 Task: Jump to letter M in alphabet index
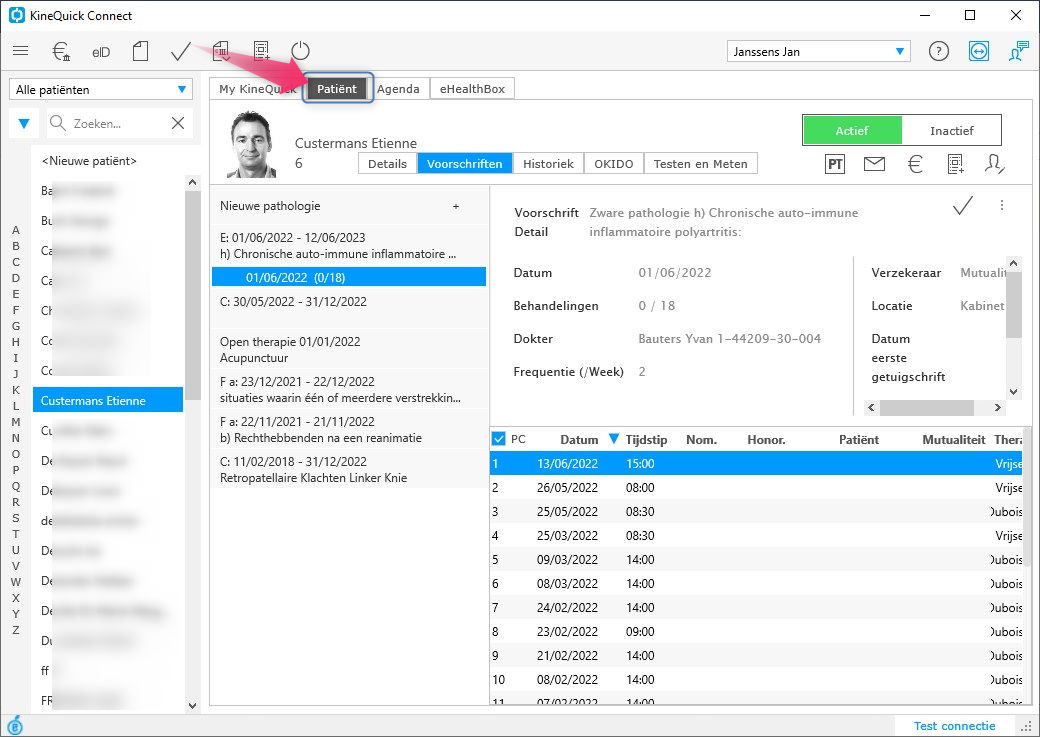coord(16,422)
